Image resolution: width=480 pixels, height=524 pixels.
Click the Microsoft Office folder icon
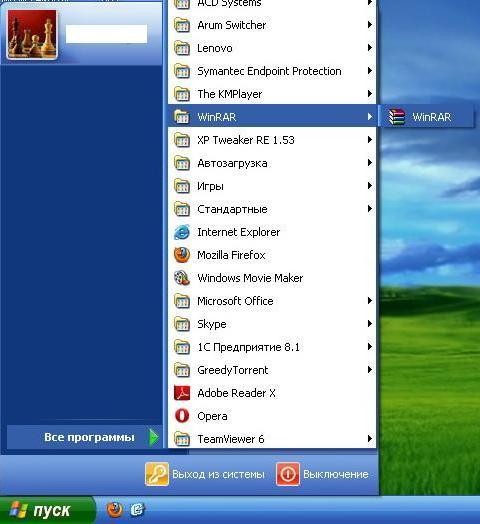click(182, 301)
